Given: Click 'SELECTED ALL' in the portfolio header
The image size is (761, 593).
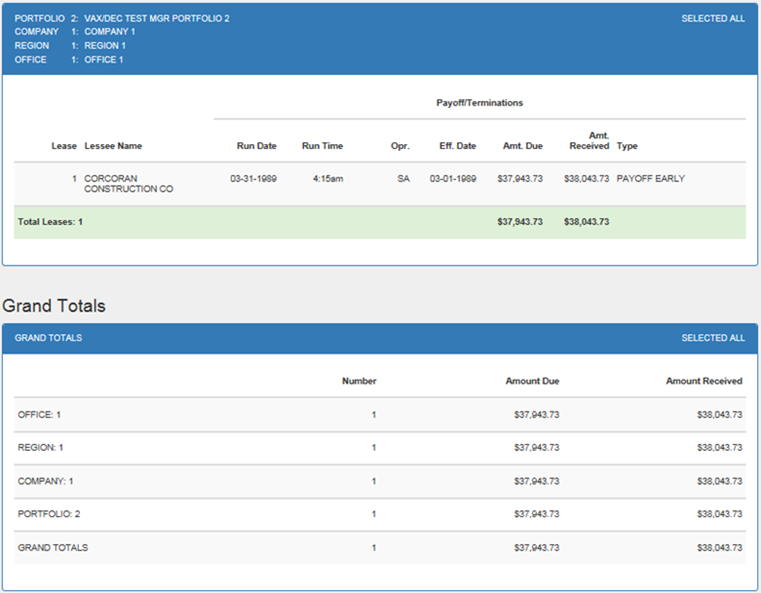Looking at the screenshot, I should tap(713, 18).
